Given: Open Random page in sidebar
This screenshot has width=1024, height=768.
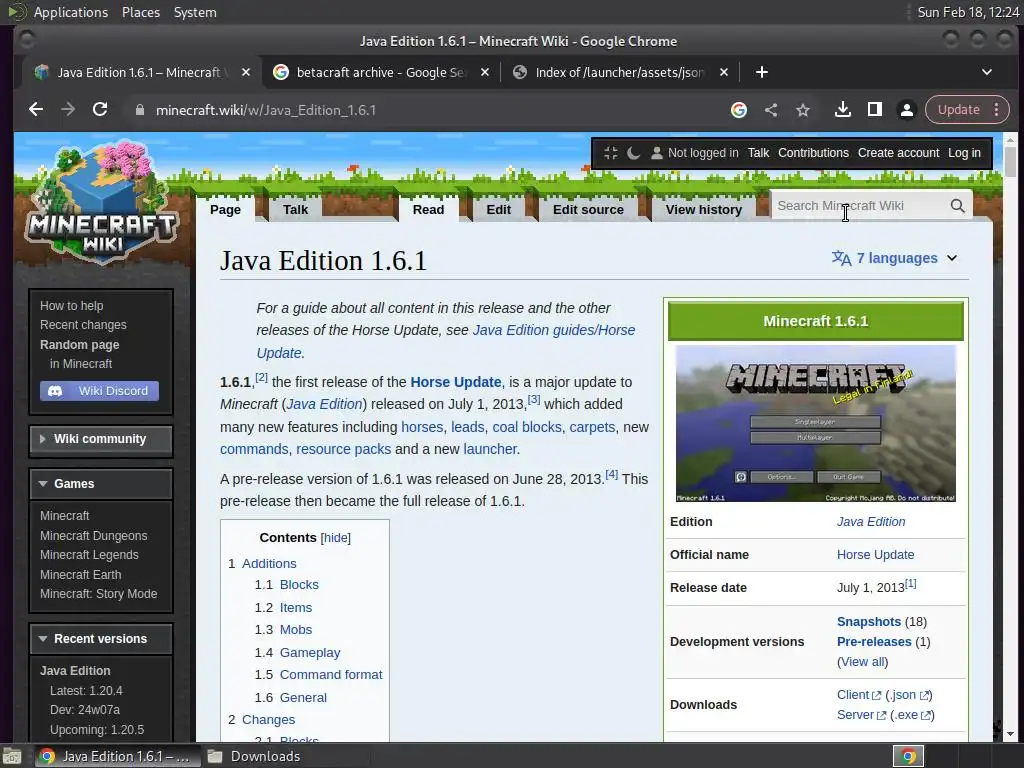Looking at the screenshot, I should click(79, 345).
